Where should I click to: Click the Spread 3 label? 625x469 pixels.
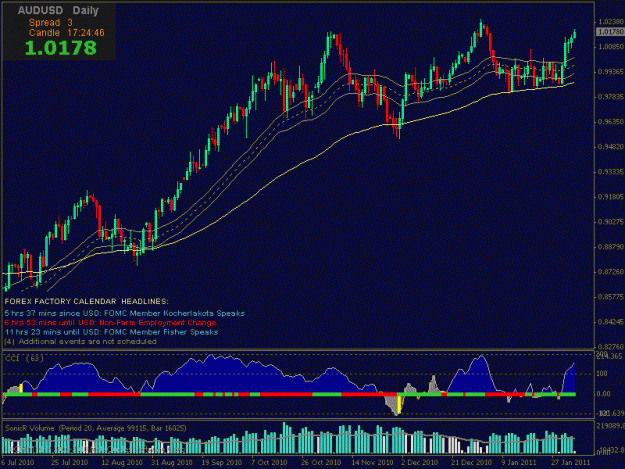pos(51,23)
